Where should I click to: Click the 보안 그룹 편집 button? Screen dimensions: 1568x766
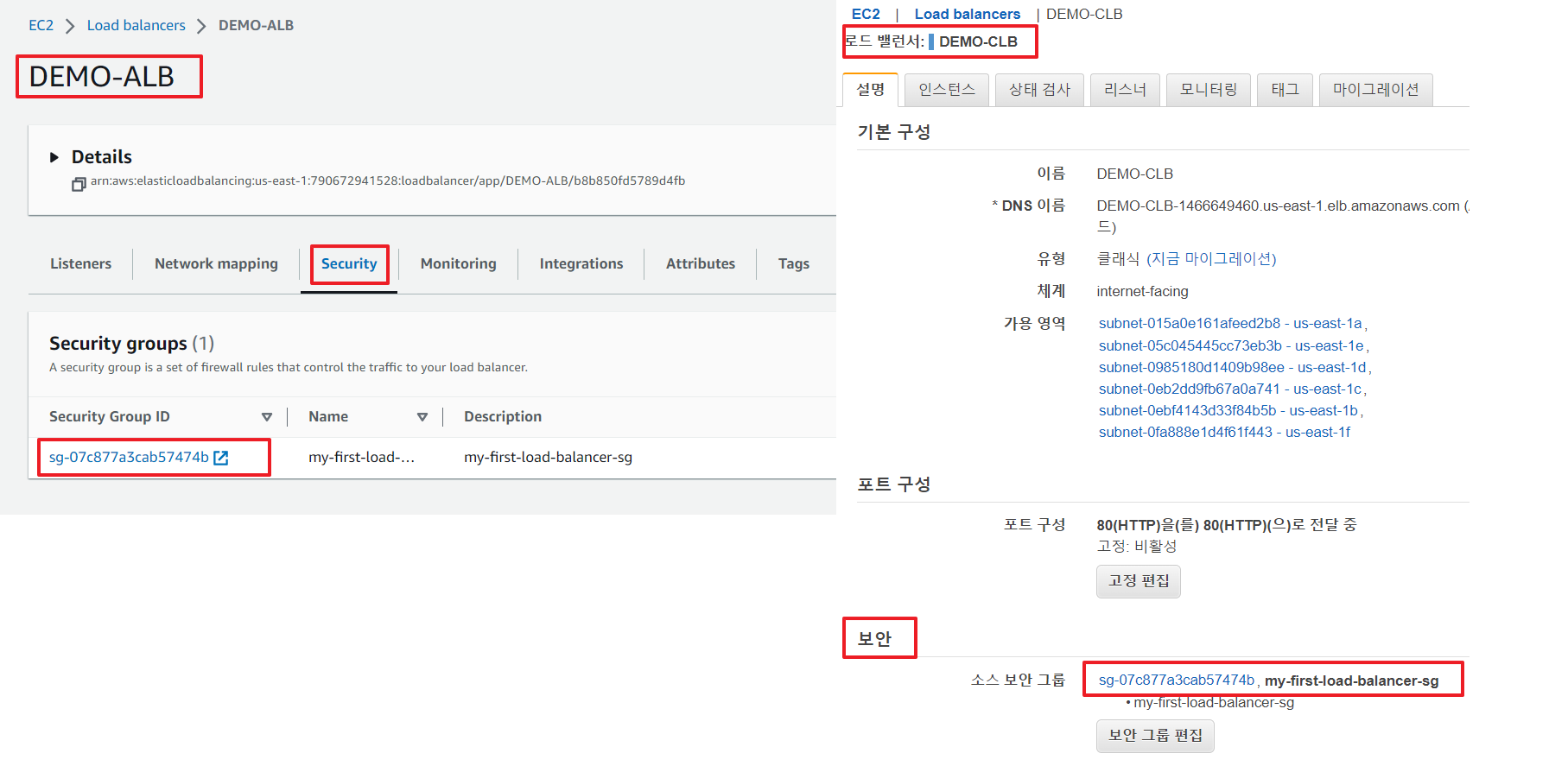tap(1155, 736)
